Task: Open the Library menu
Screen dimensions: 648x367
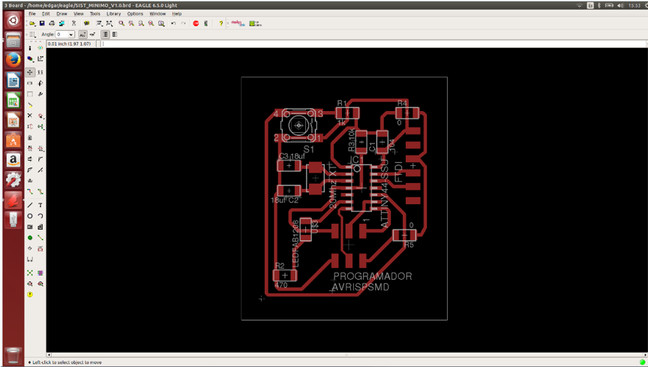Action: (x=113, y=14)
